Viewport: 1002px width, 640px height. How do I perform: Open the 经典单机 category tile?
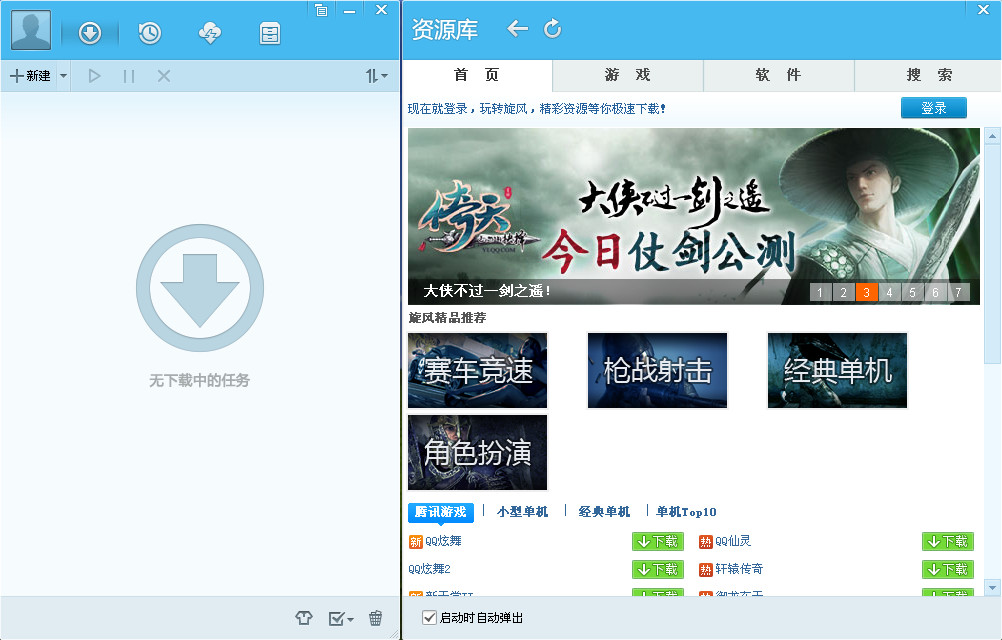[837, 370]
